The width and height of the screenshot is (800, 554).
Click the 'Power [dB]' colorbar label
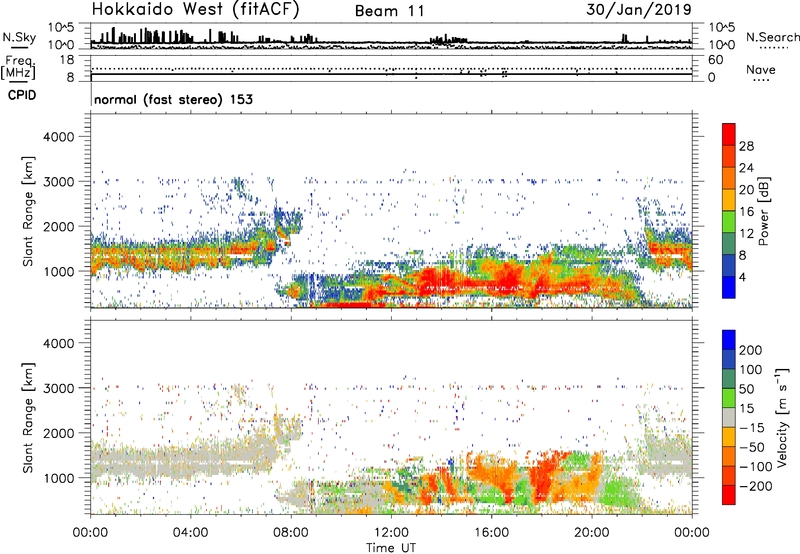tap(764, 211)
